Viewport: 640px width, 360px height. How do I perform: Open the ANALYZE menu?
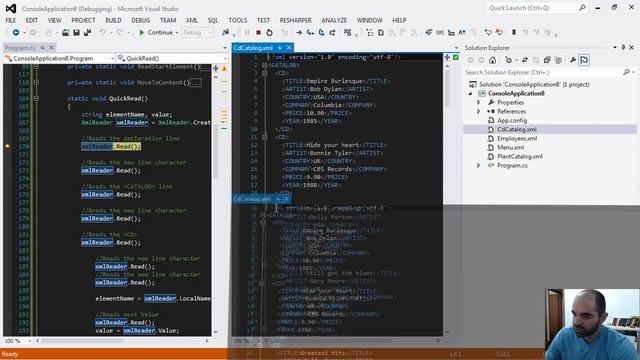coord(334,20)
